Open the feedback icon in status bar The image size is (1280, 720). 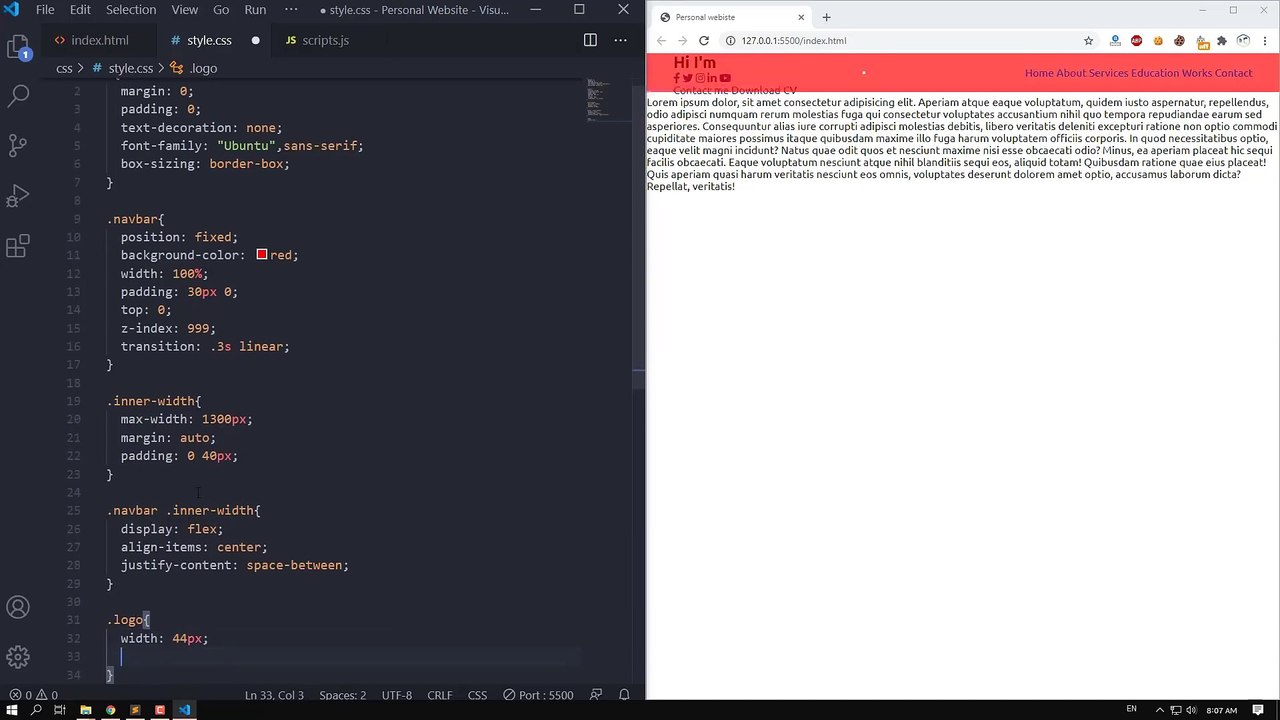pos(597,695)
